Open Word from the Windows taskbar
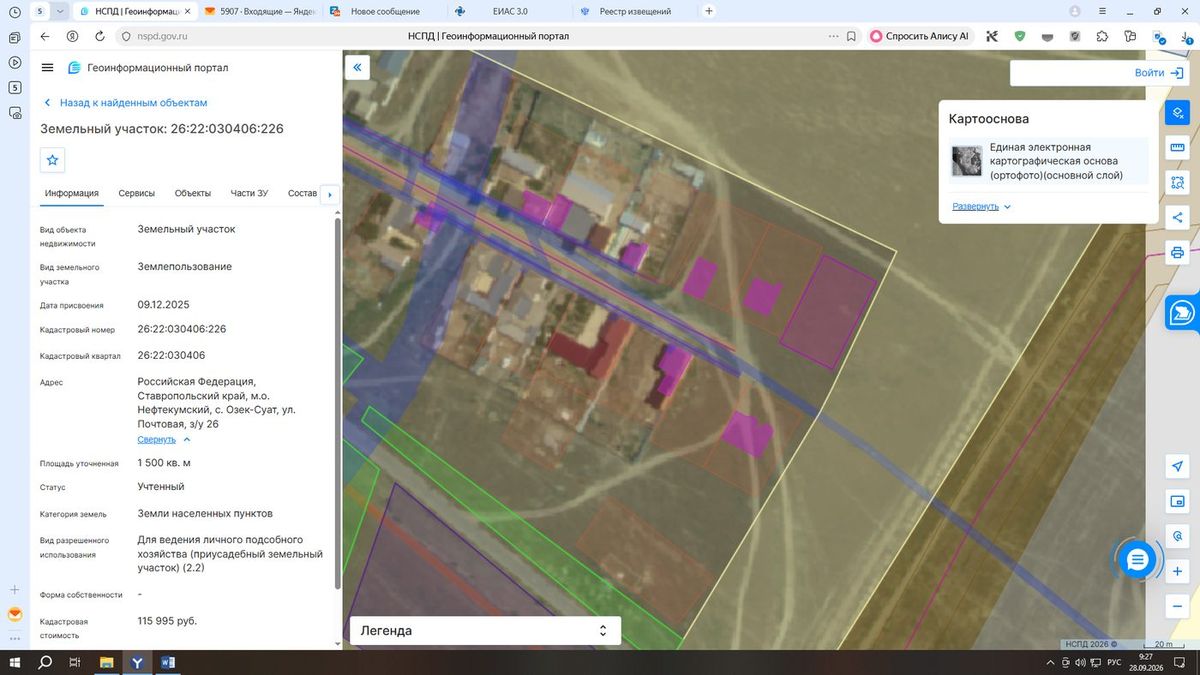Image resolution: width=1200 pixels, height=675 pixels. (x=167, y=662)
